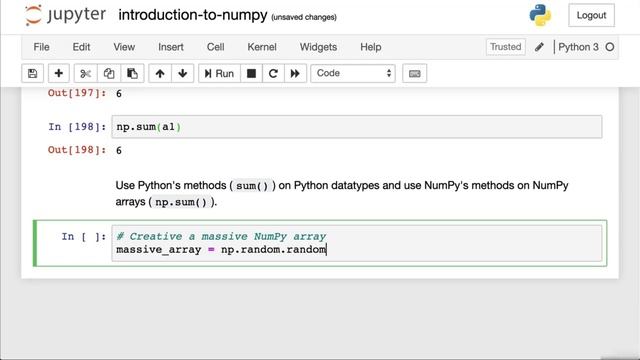Viewport: 640px width, 360px height.
Task: Open the Widgets menu
Action: [x=318, y=47]
